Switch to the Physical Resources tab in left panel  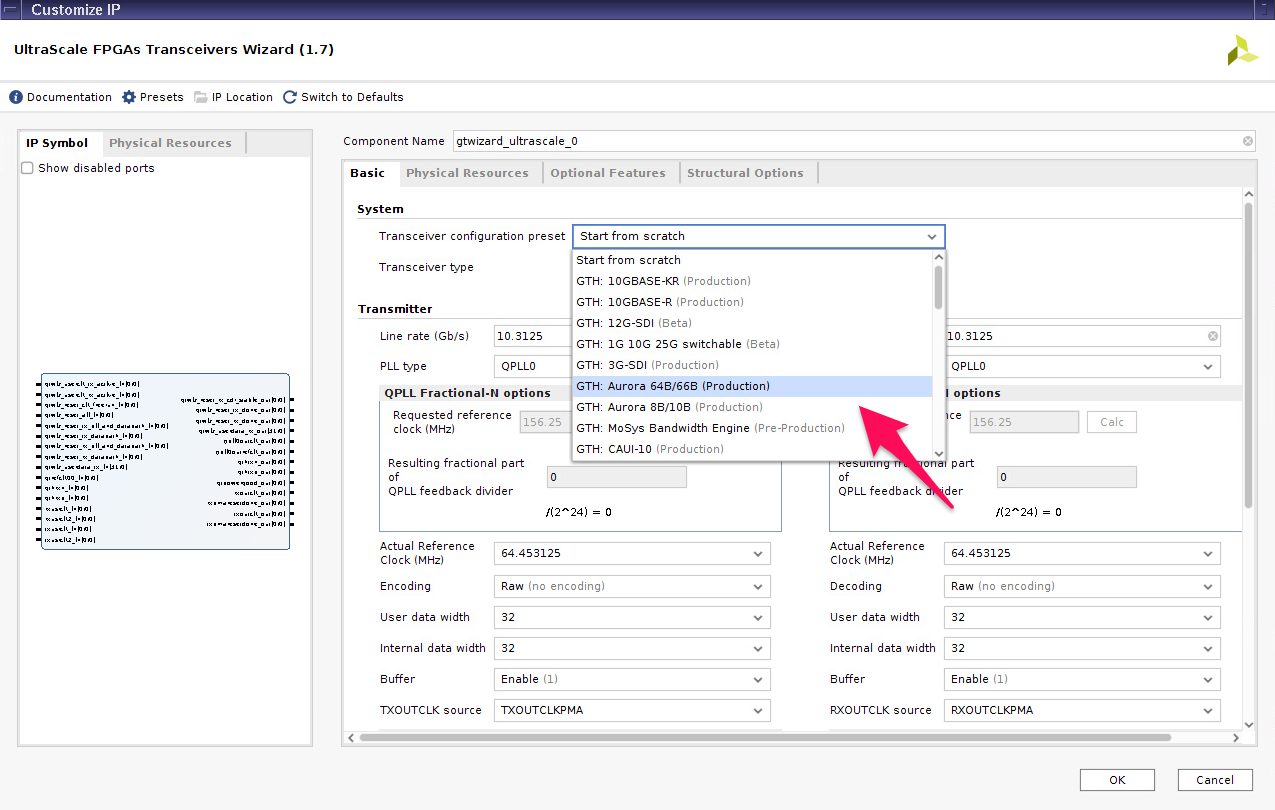[x=170, y=143]
